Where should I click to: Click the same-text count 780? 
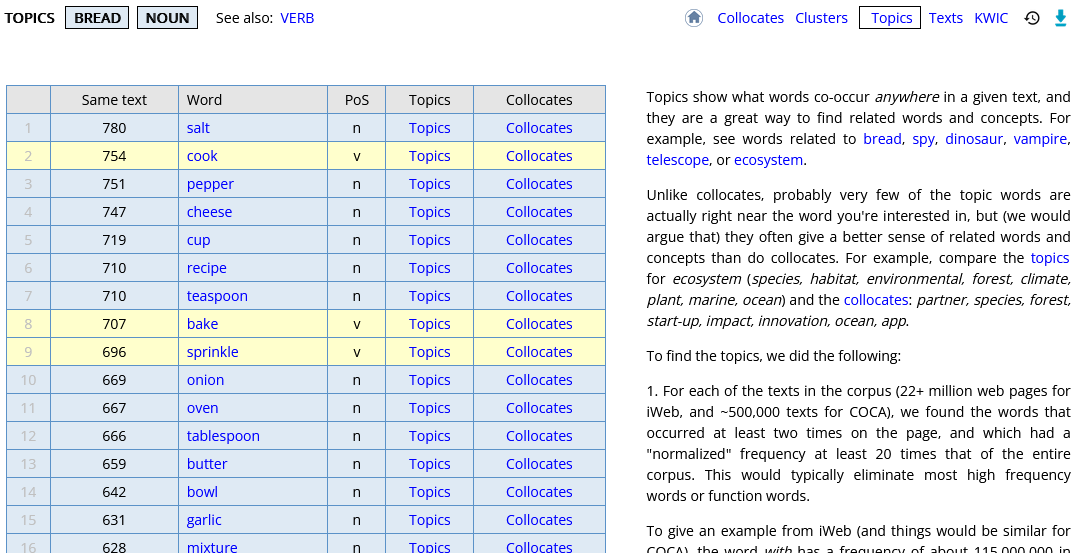(114, 128)
